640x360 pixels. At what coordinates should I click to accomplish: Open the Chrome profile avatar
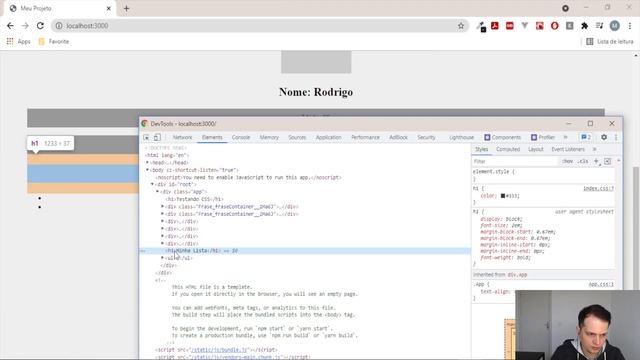point(615,26)
